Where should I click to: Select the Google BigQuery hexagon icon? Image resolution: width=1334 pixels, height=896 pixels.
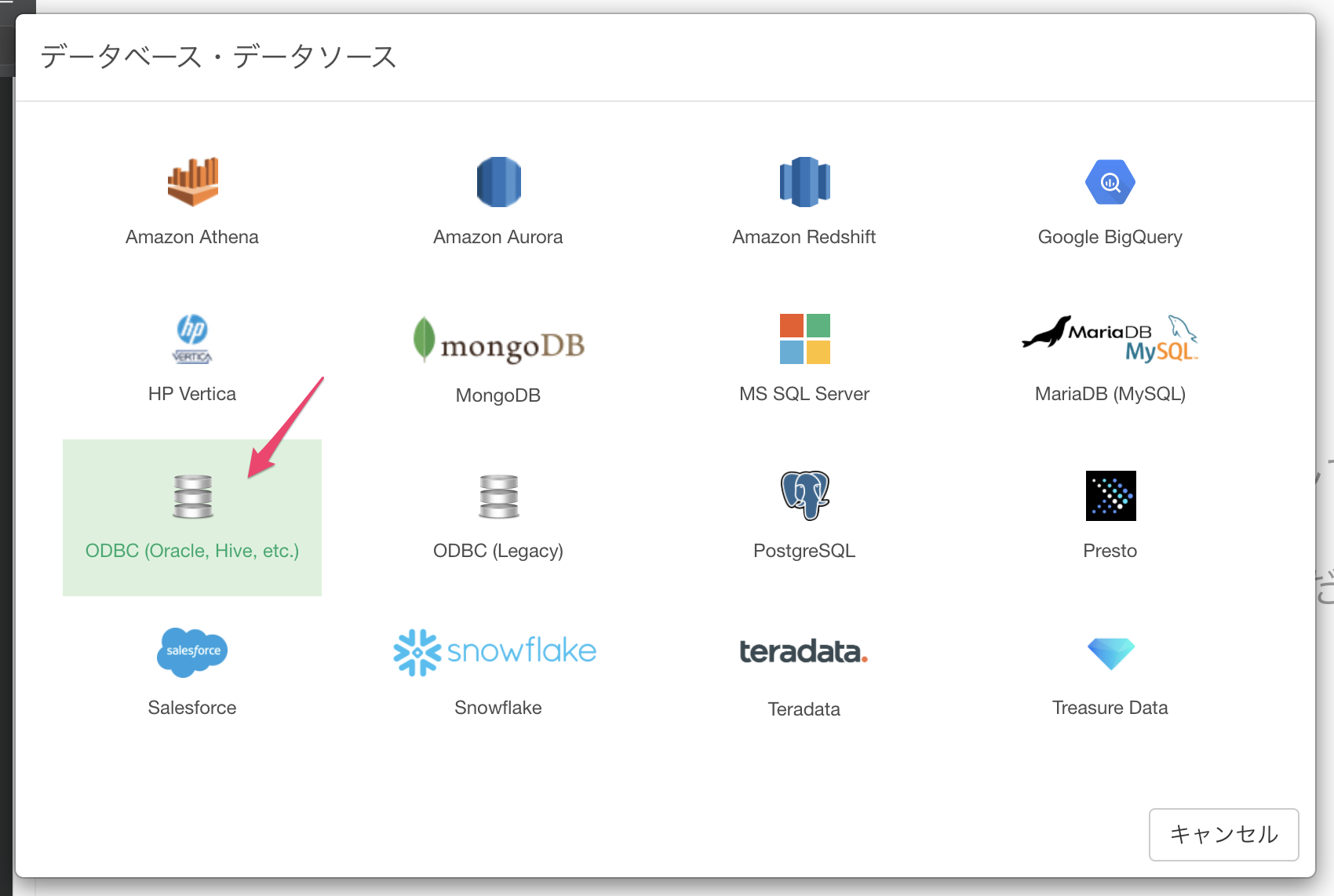1110,182
